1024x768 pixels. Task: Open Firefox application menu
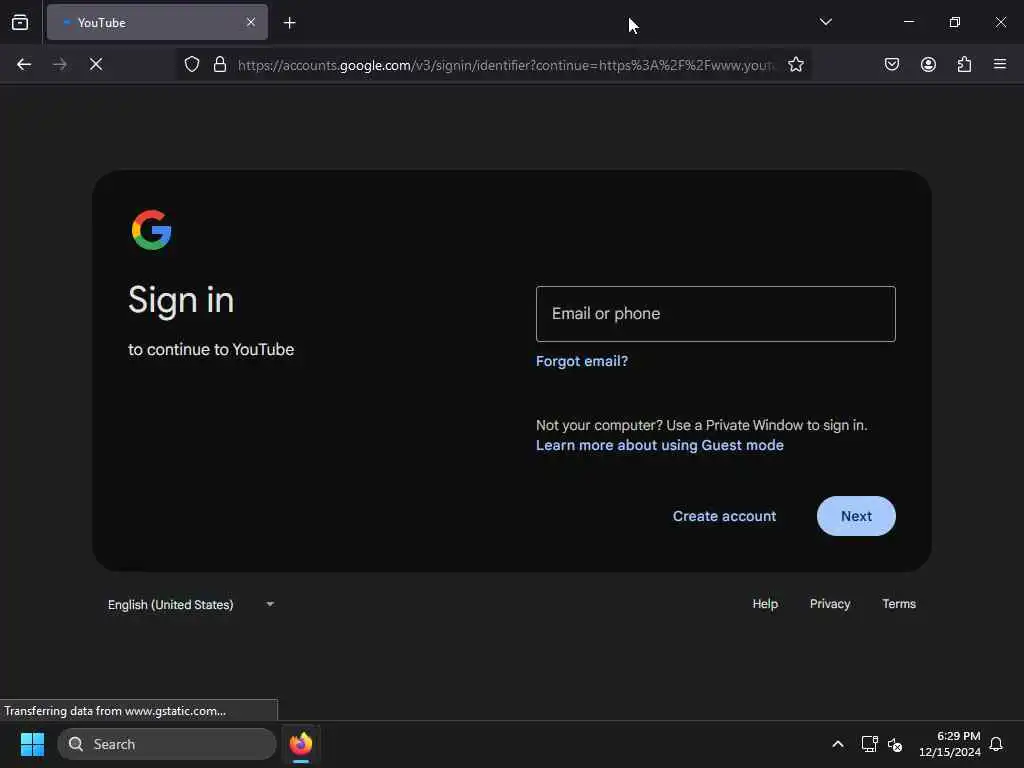coord(1000,64)
